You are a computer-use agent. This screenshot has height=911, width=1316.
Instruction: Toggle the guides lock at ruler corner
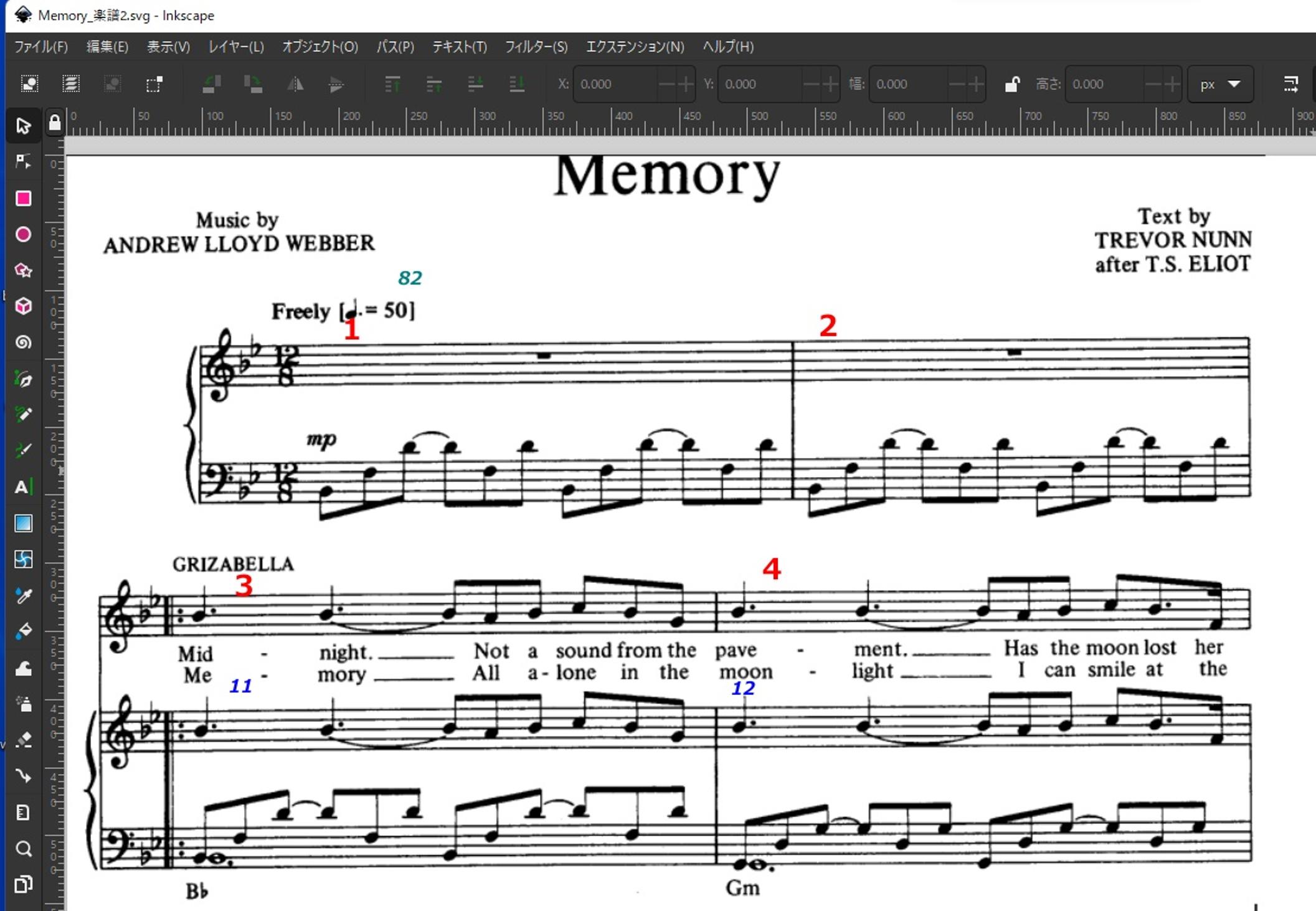click(x=55, y=123)
